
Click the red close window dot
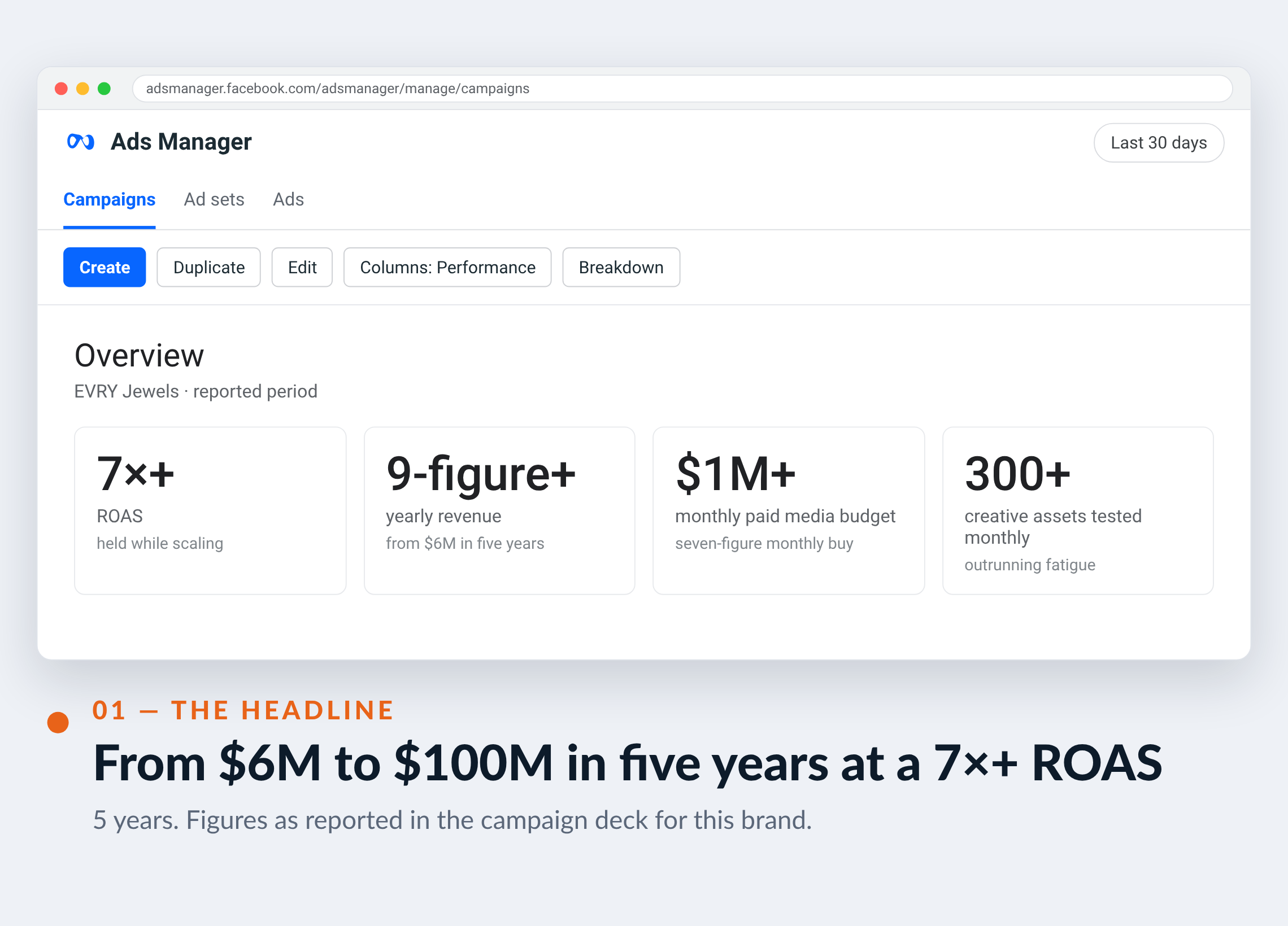tap(62, 89)
